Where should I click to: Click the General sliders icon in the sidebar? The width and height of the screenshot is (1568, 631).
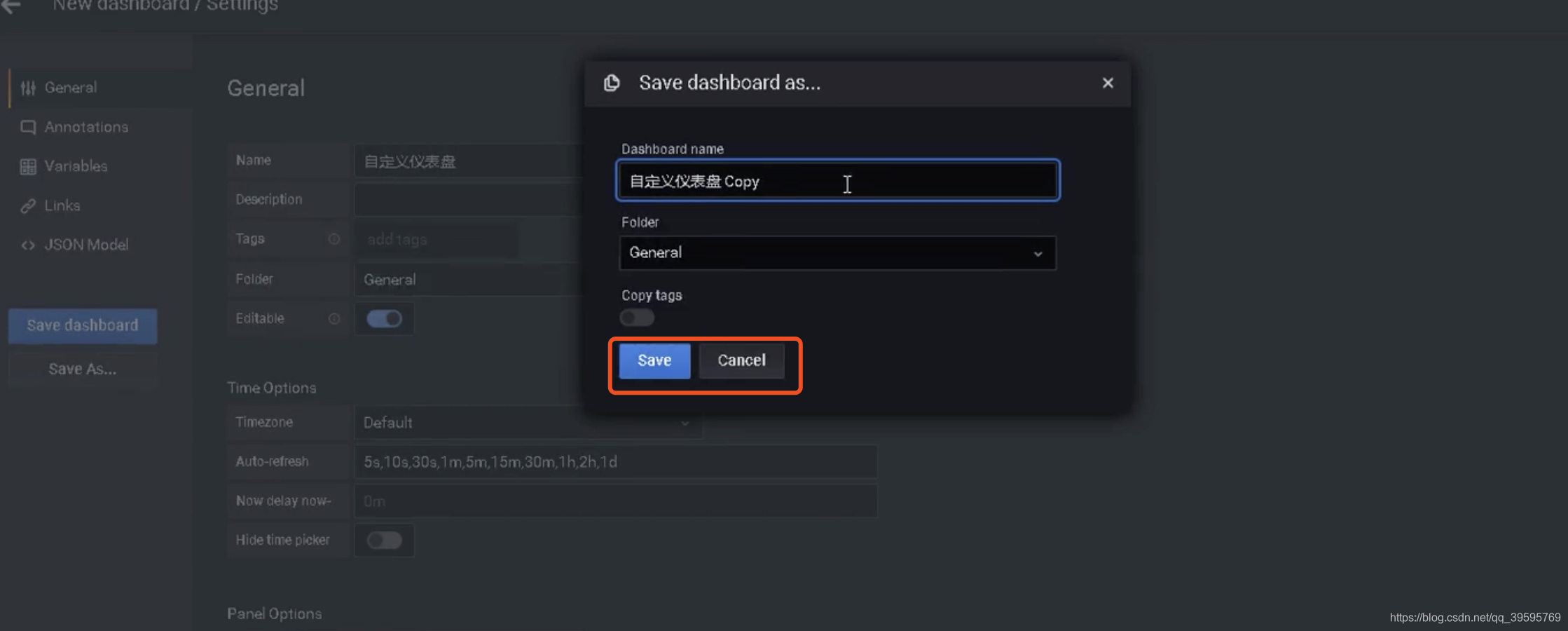(x=28, y=88)
